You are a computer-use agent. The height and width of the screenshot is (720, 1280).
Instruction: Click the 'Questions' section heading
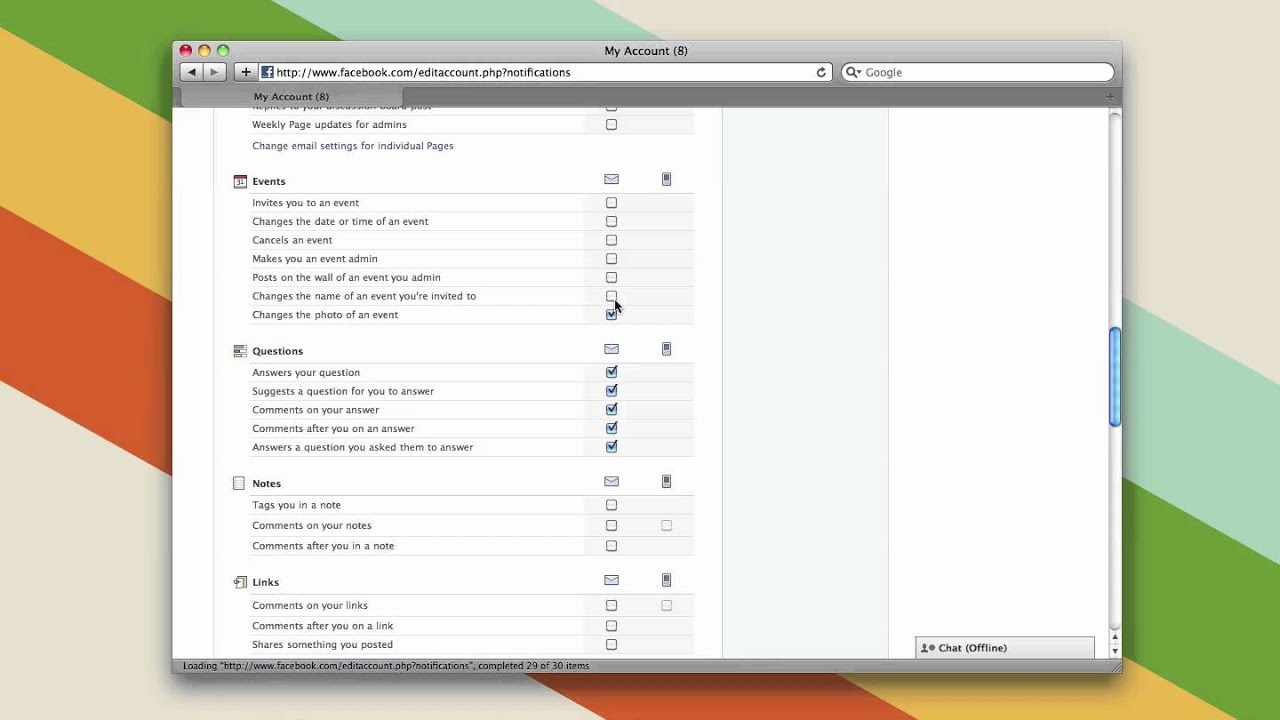click(x=277, y=352)
